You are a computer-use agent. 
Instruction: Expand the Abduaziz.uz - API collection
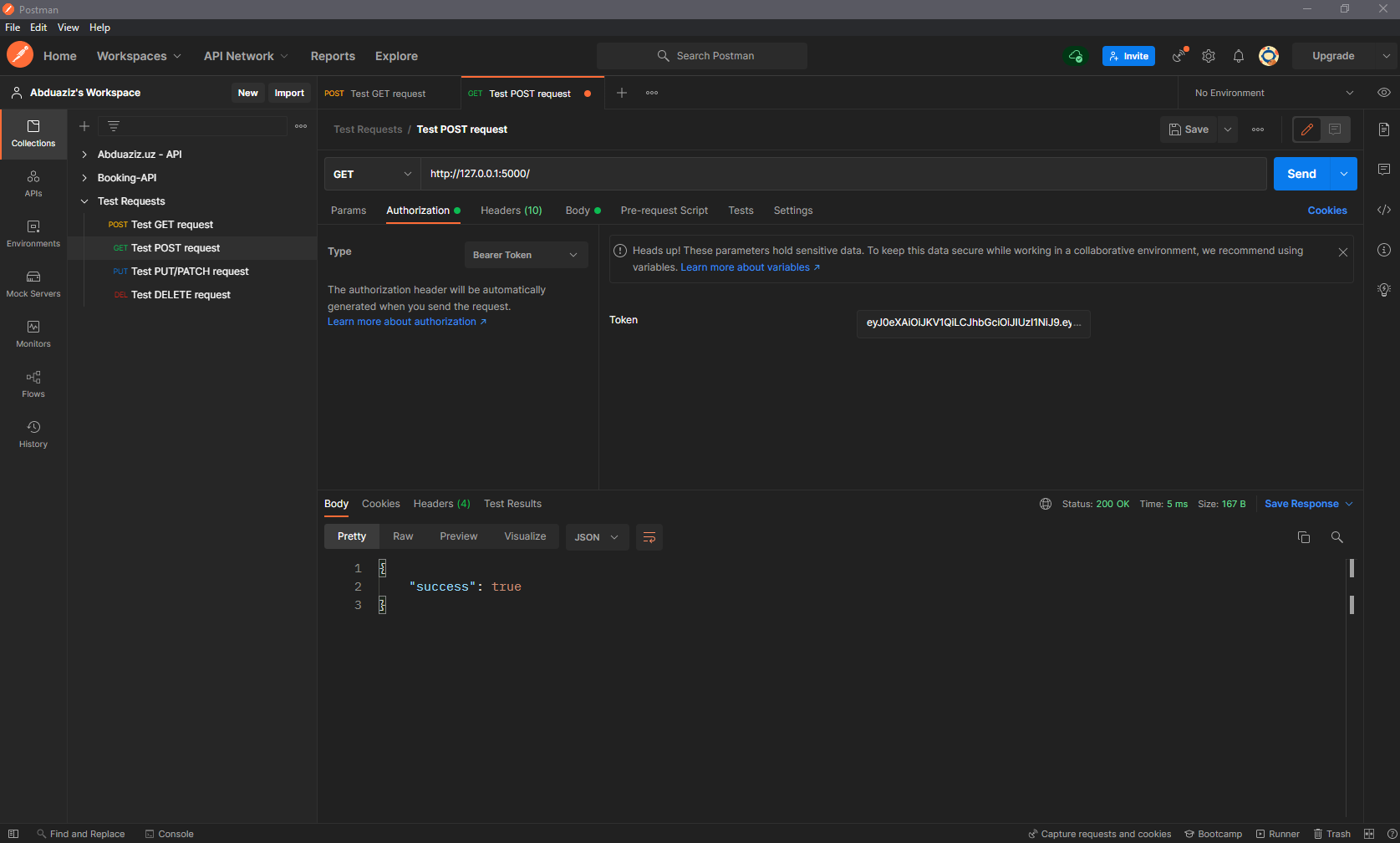[x=84, y=155]
